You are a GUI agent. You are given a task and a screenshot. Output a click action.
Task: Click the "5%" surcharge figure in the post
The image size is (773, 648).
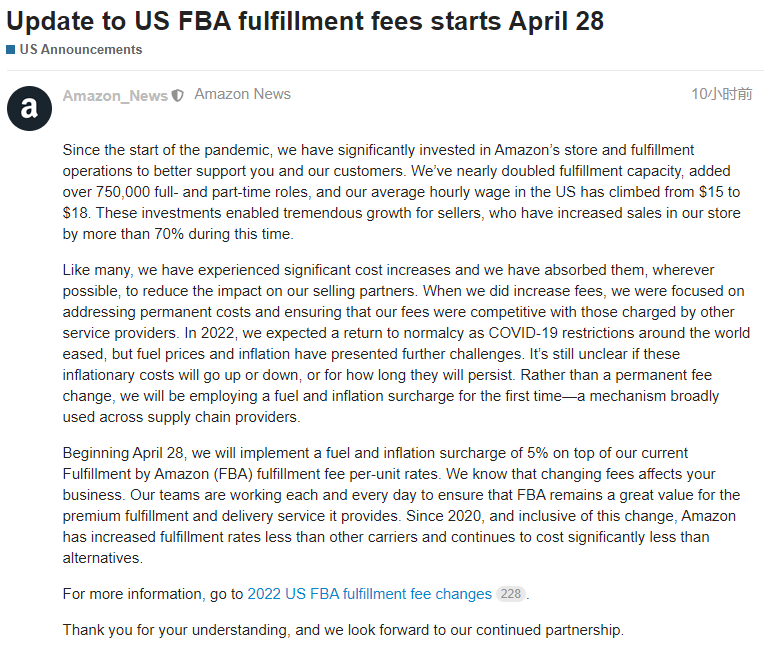pyautogui.click(x=537, y=453)
